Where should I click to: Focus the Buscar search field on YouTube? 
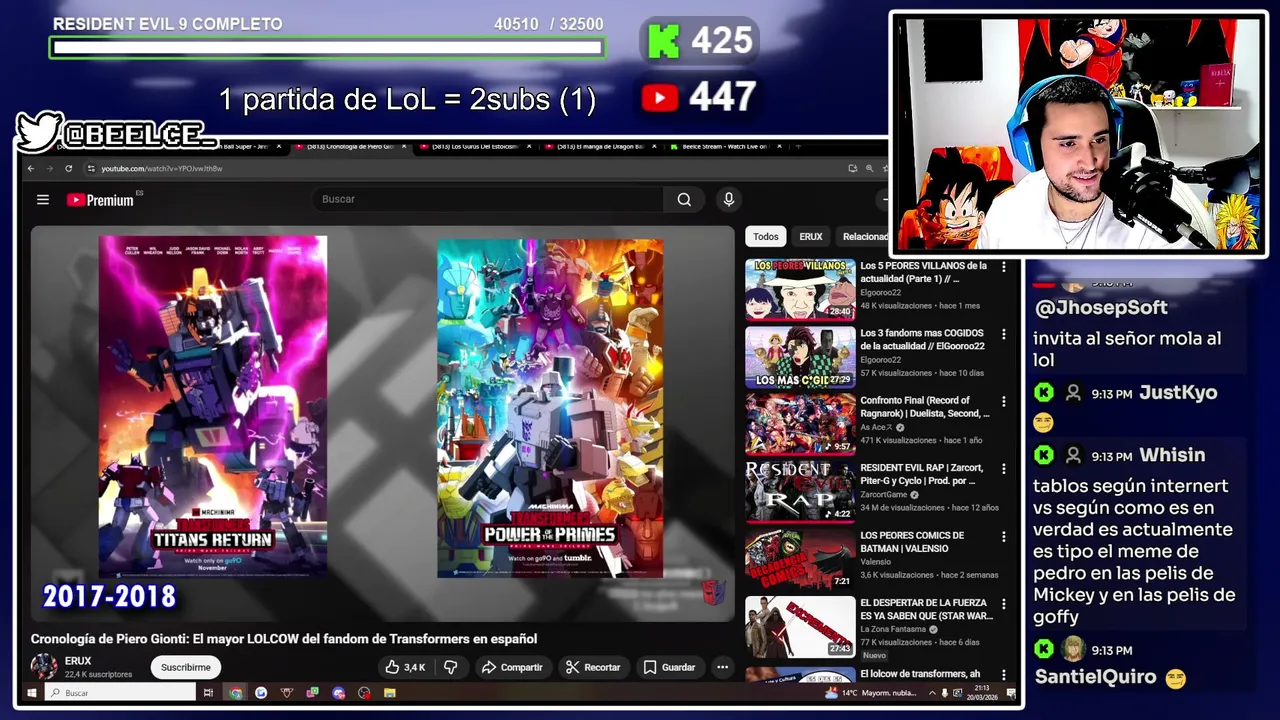click(x=488, y=200)
